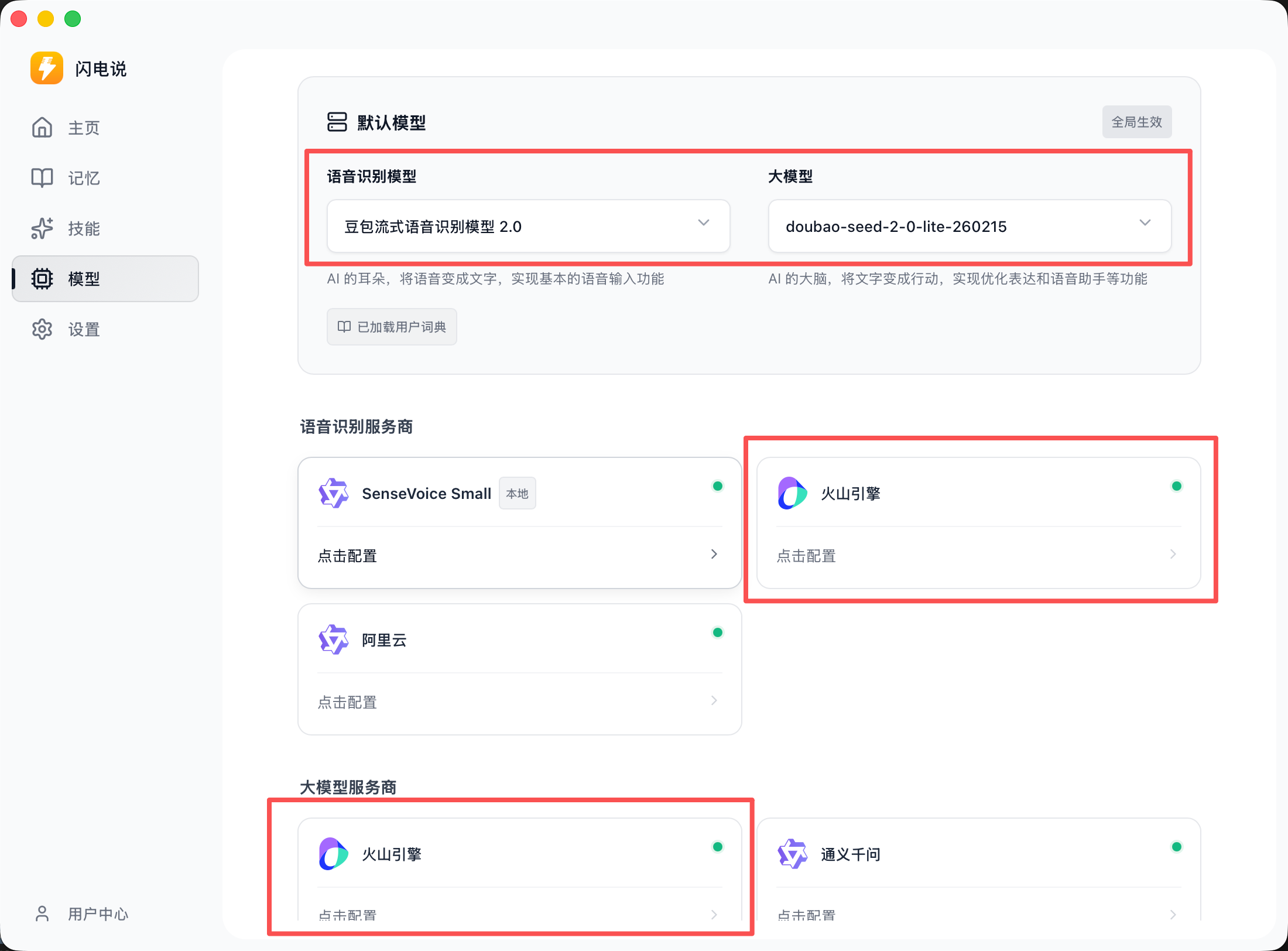Click the 记忆 open-book icon
Image resolution: width=1288 pixels, height=951 pixels.
pyautogui.click(x=42, y=178)
